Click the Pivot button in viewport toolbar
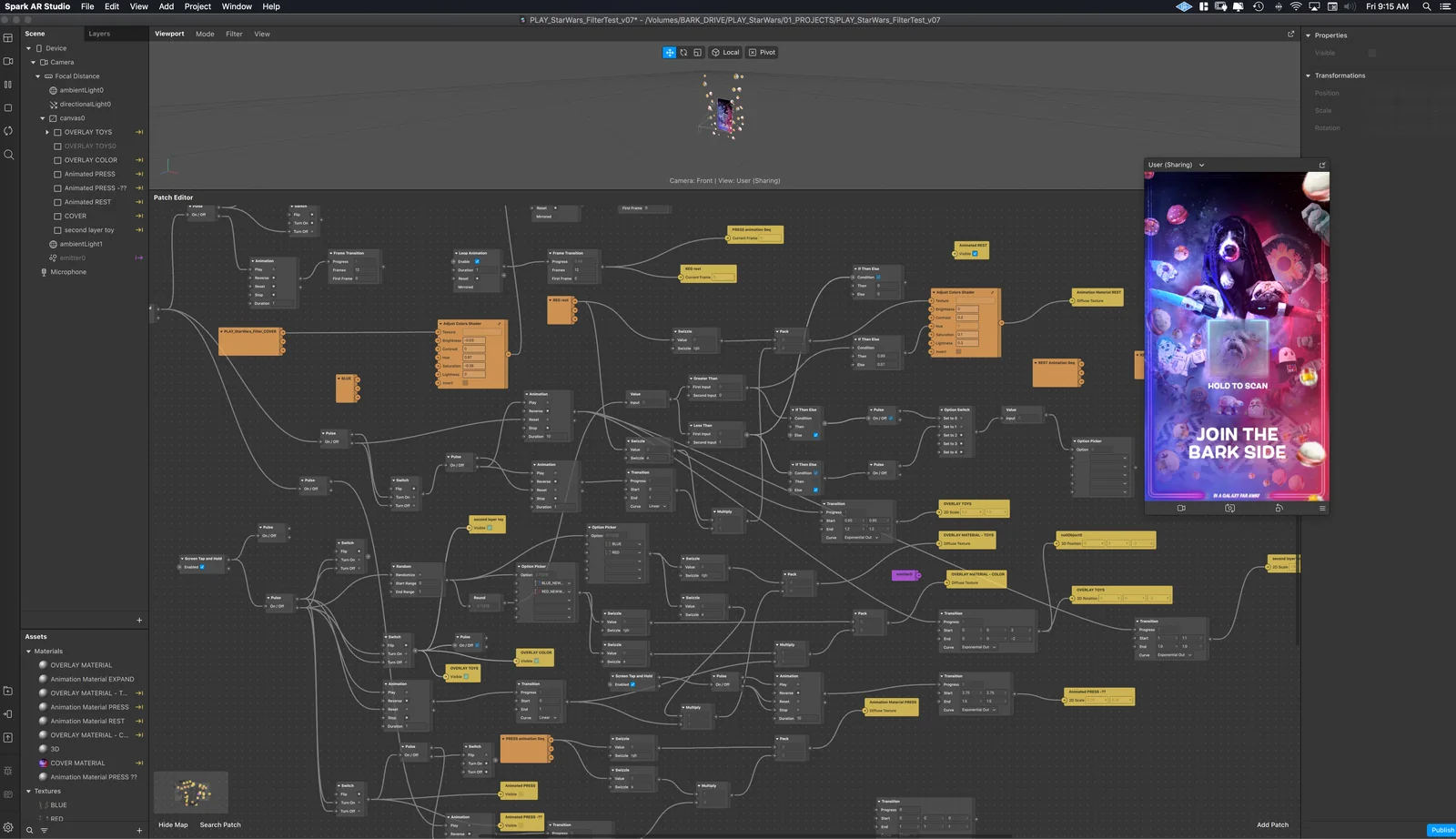 (x=763, y=53)
